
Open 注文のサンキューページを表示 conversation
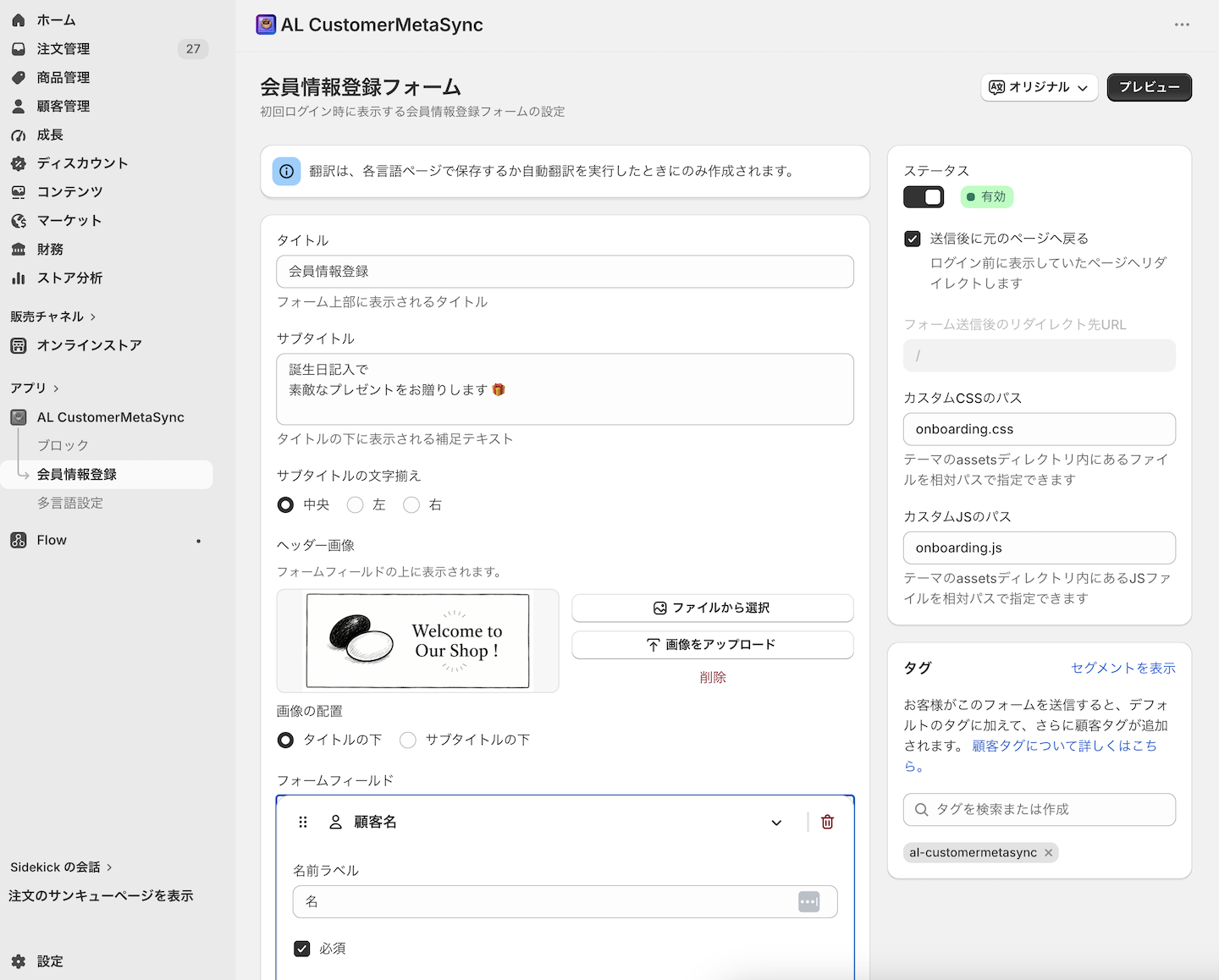101,895
